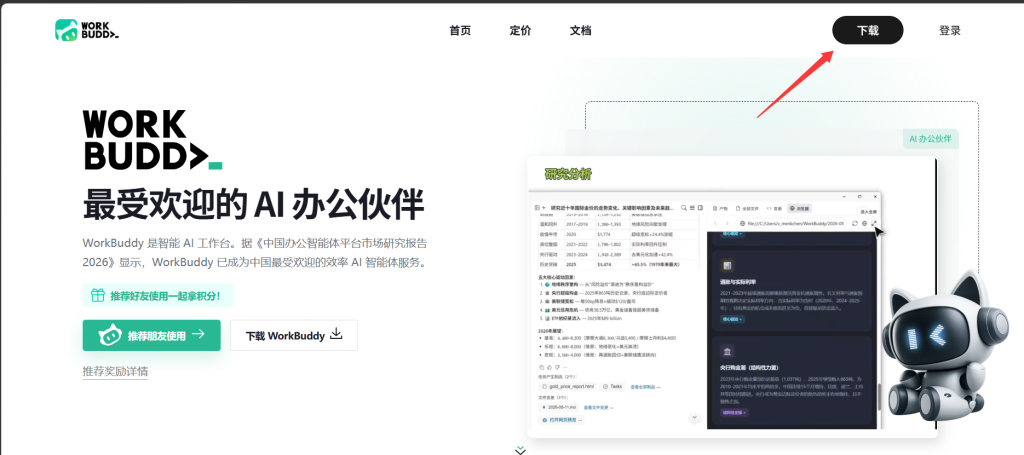Click the gold_price_report.html file chip
The width and height of the screenshot is (1024, 455).
point(568,386)
